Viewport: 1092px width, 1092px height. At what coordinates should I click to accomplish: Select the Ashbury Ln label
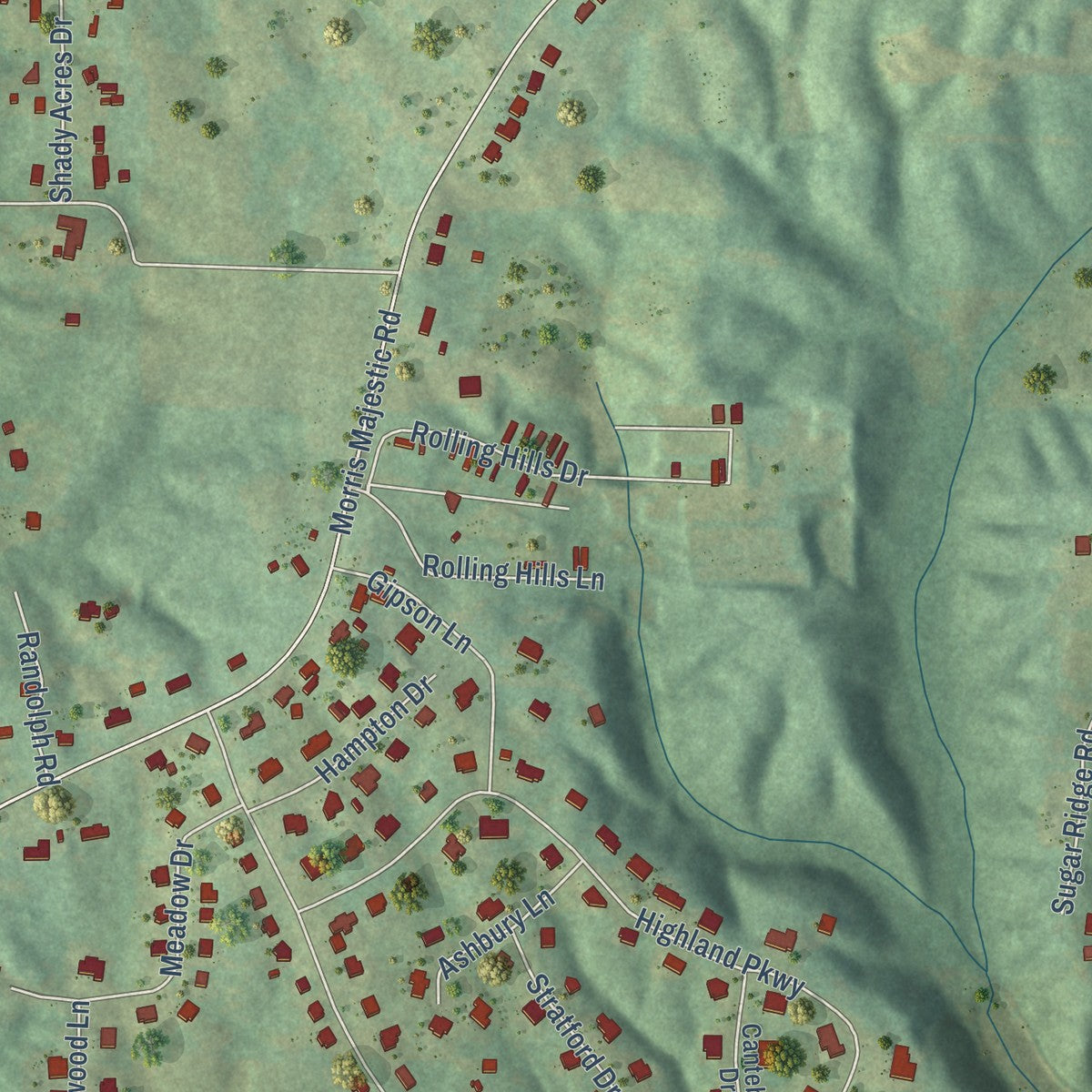point(496,934)
